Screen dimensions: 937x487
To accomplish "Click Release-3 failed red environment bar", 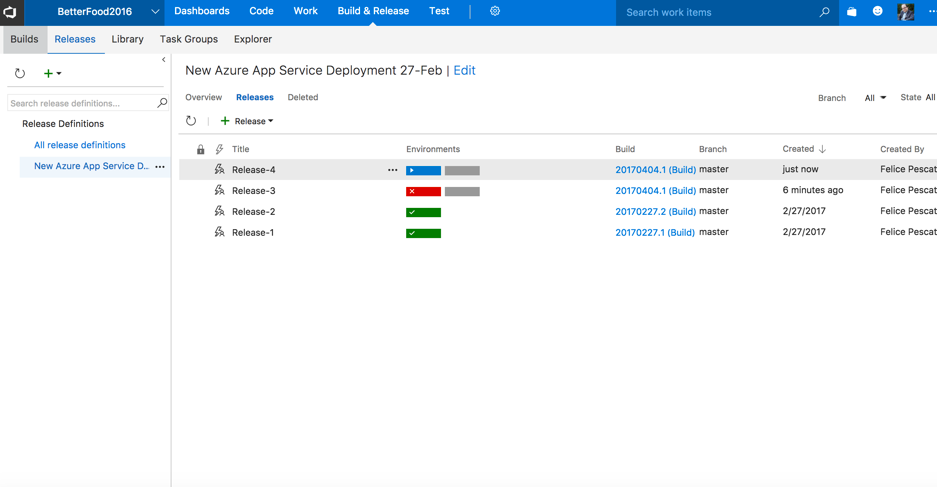I will [x=424, y=191].
